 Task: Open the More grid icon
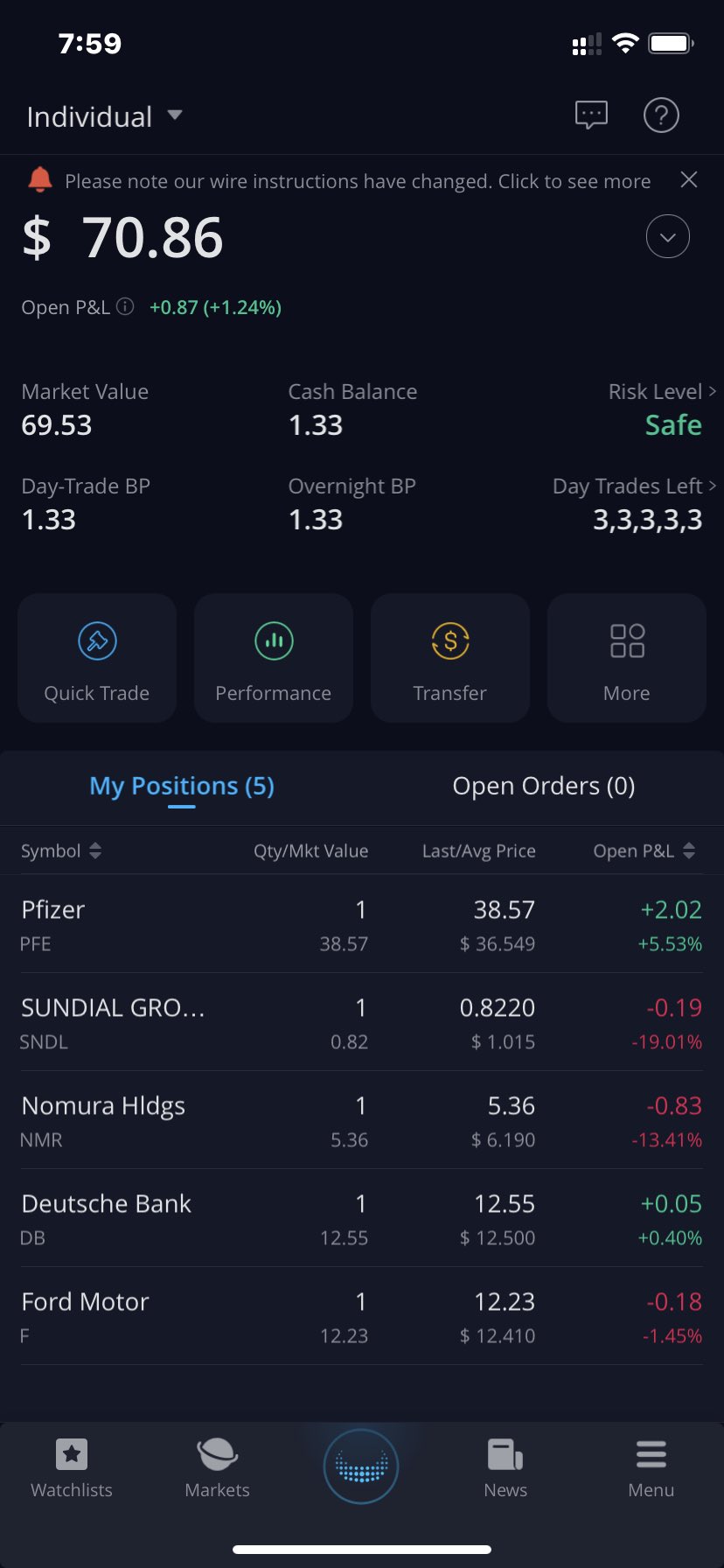click(x=627, y=641)
